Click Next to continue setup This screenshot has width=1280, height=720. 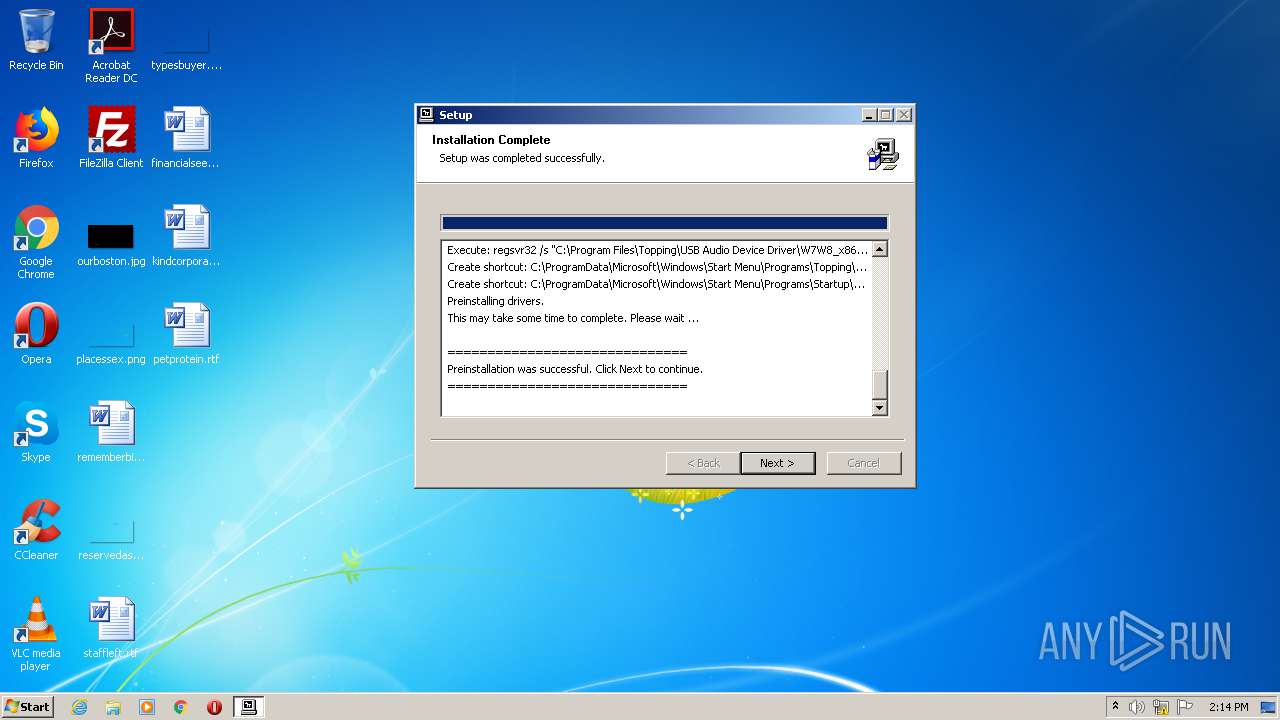click(x=777, y=463)
